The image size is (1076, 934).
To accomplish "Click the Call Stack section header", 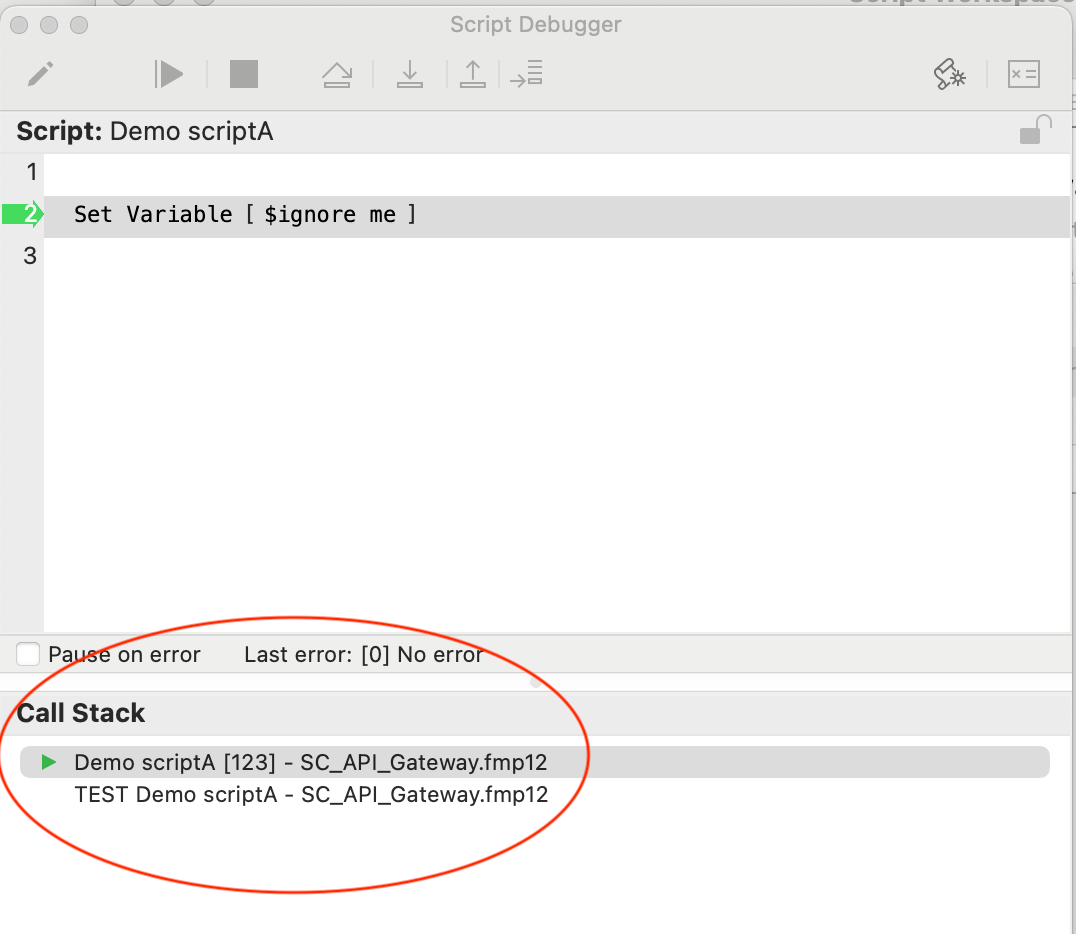I will tap(81, 713).
